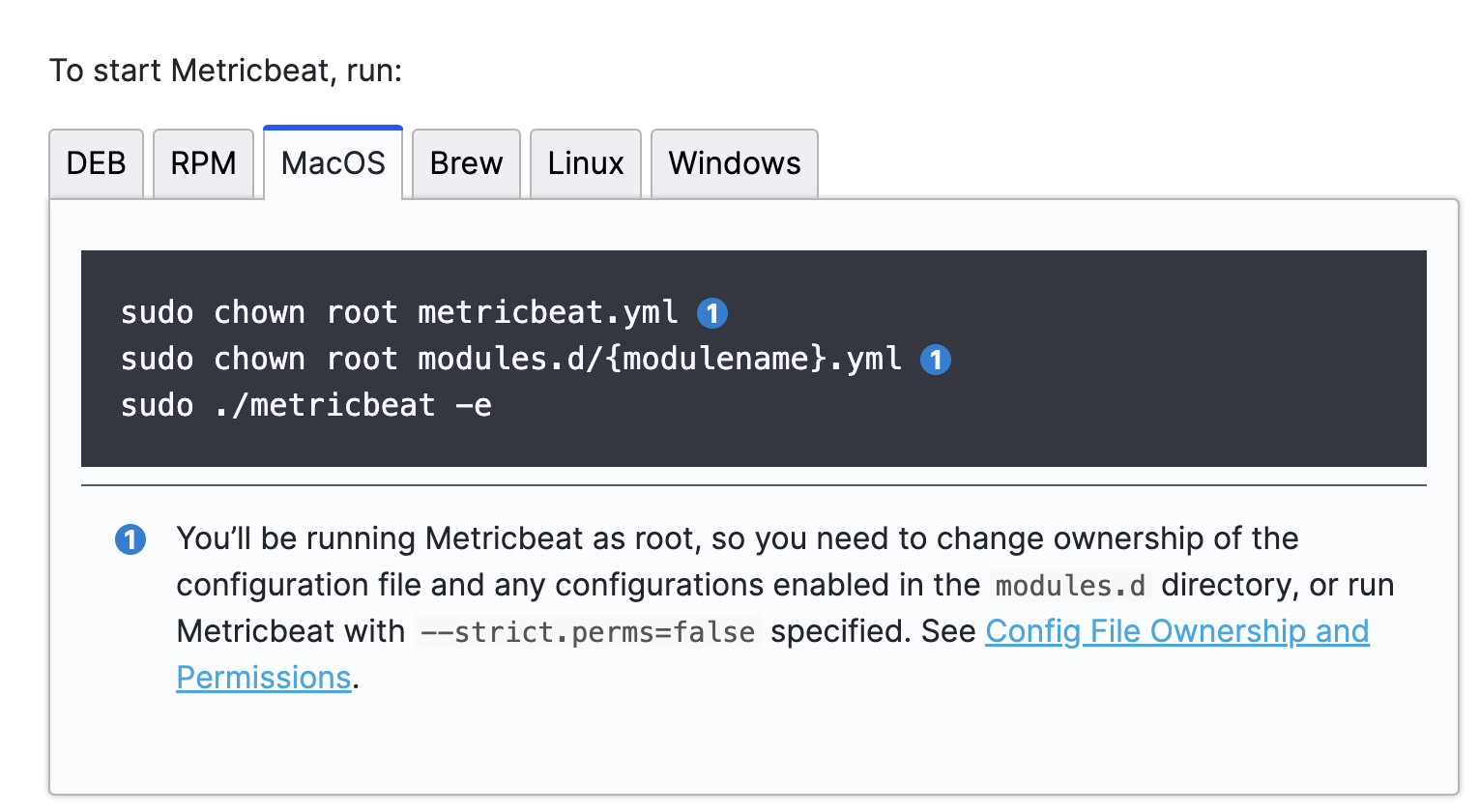
Task: Open the RPM tab
Action: coord(203,163)
